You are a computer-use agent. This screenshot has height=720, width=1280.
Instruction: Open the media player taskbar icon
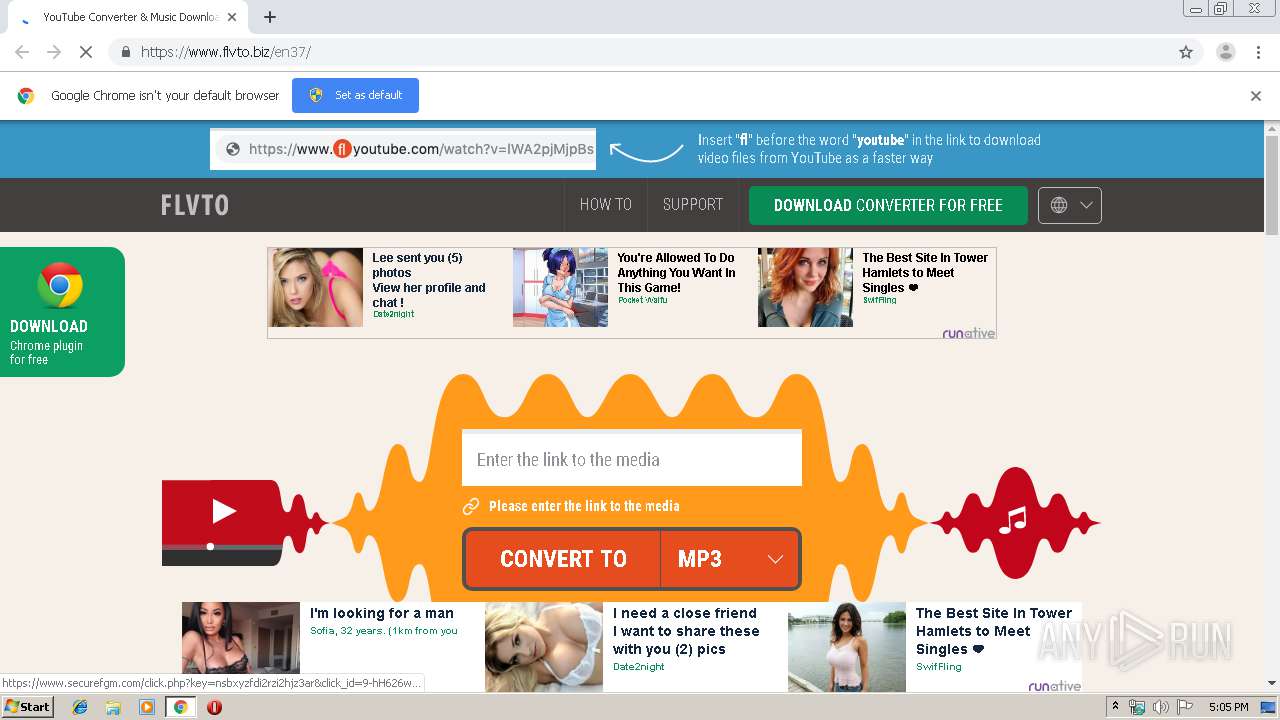[147, 707]
